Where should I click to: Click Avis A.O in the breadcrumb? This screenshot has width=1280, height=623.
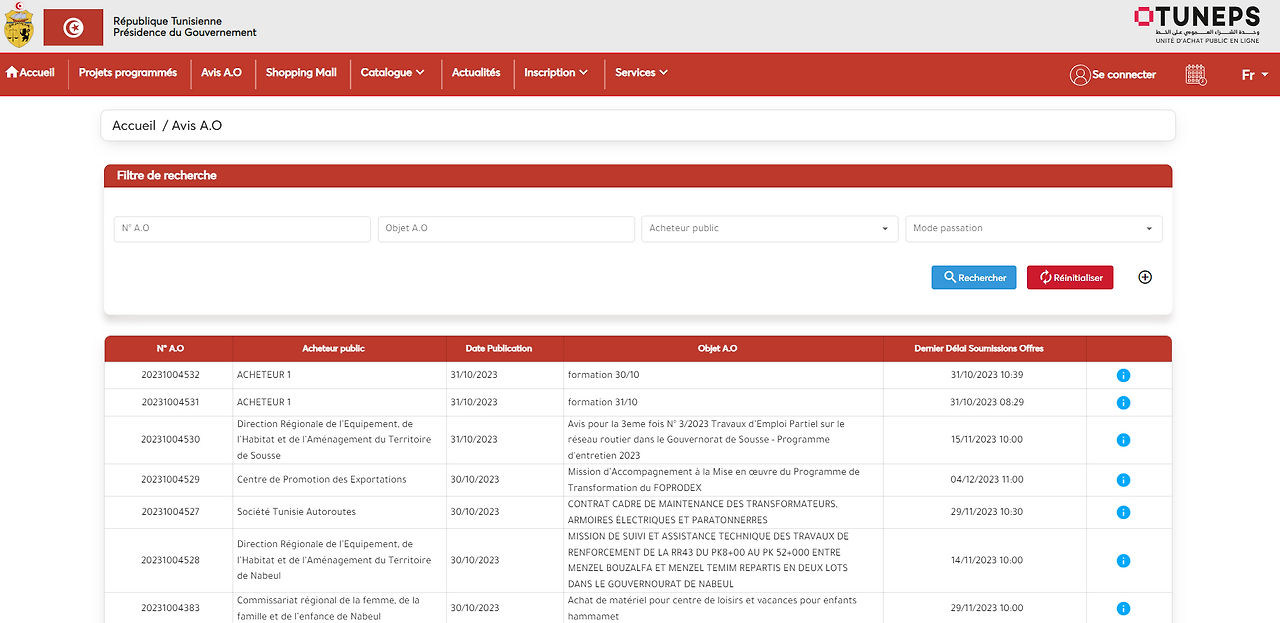[197, 126]
